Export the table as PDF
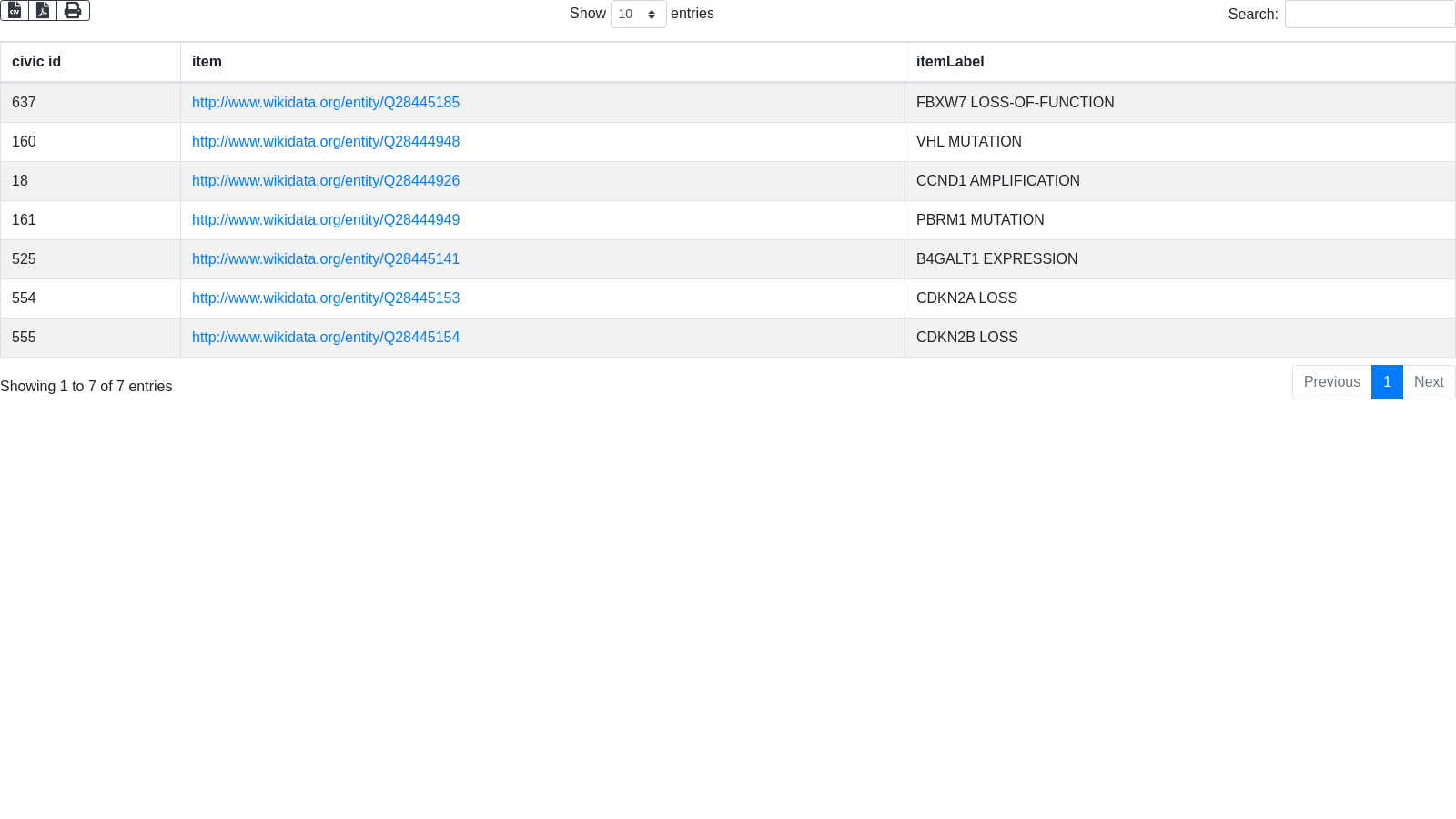 (x=43, y=10)
